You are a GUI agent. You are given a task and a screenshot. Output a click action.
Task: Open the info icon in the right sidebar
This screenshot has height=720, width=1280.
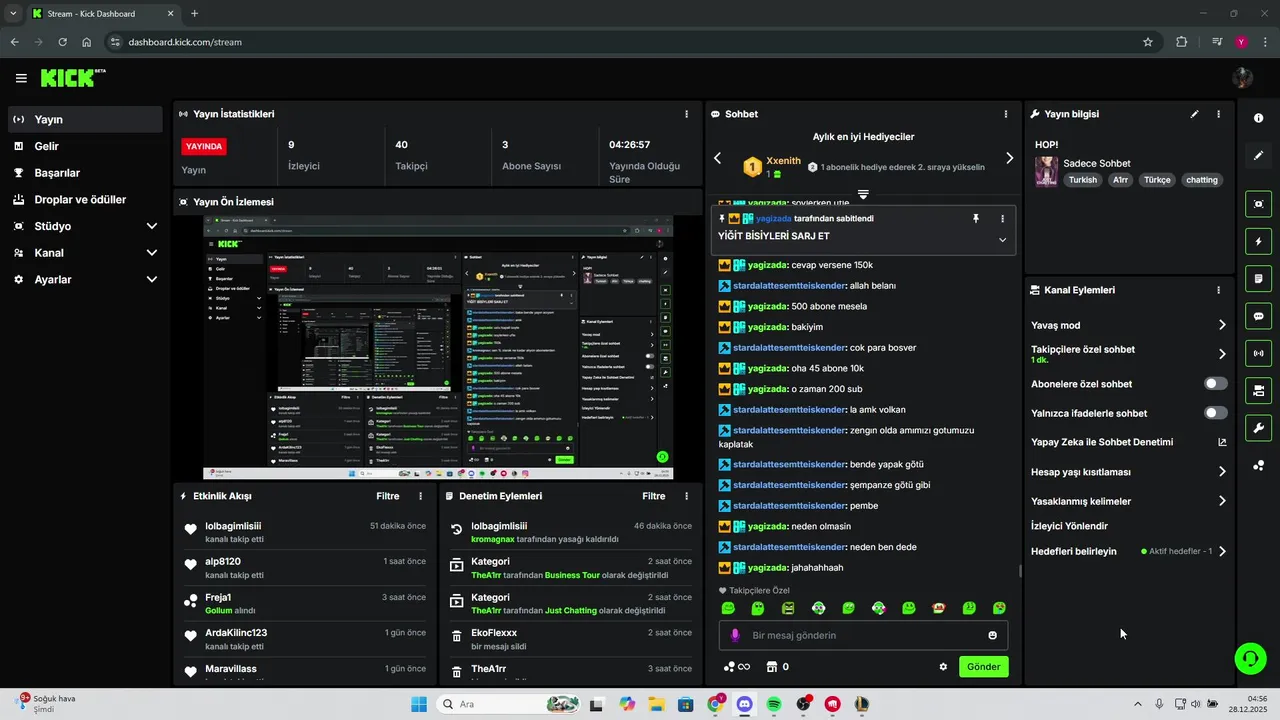1258,118
